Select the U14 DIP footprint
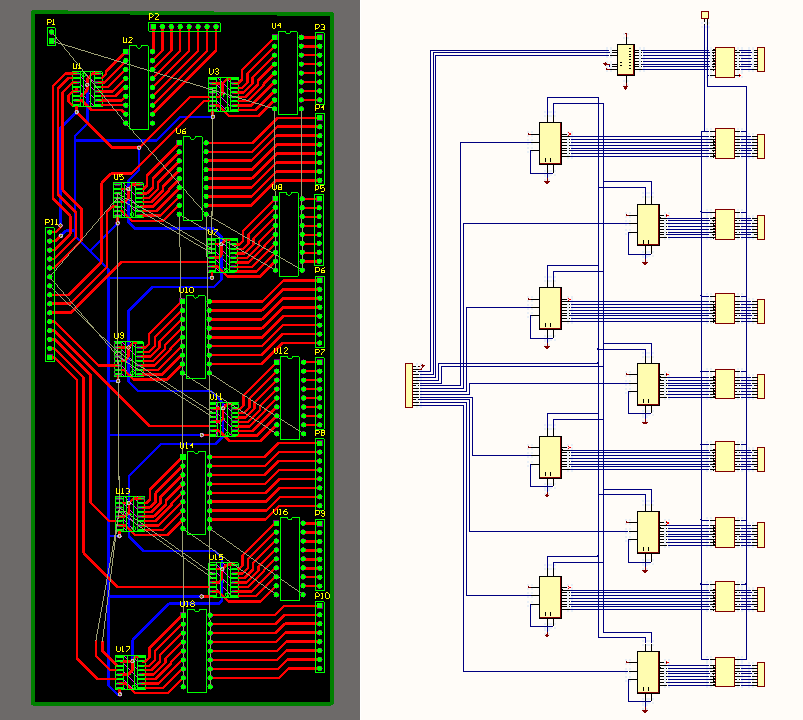Viewport: 803px width, 720px height. click(x=195, y=492)
